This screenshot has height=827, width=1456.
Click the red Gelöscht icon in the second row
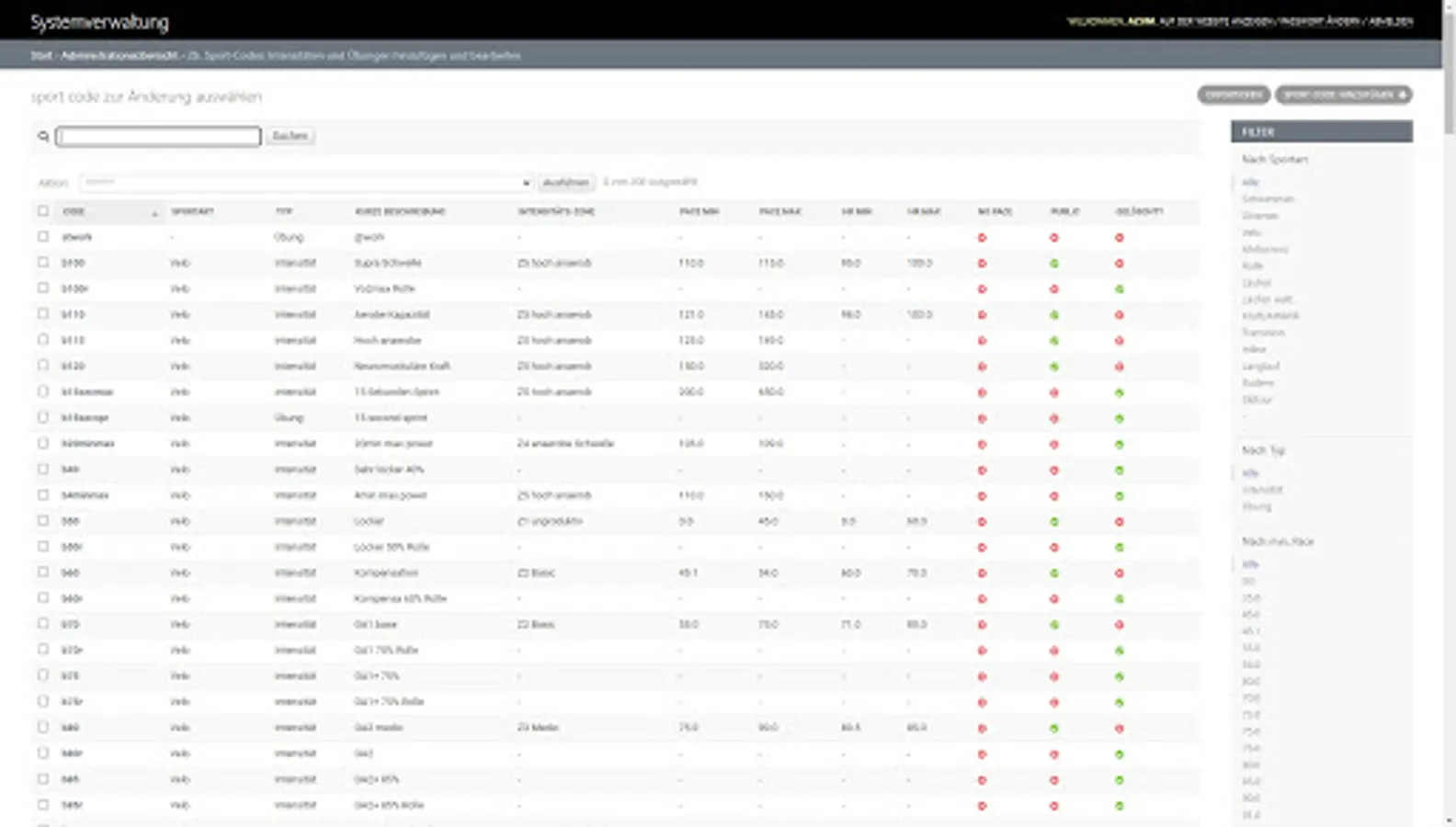(1119, 263)
